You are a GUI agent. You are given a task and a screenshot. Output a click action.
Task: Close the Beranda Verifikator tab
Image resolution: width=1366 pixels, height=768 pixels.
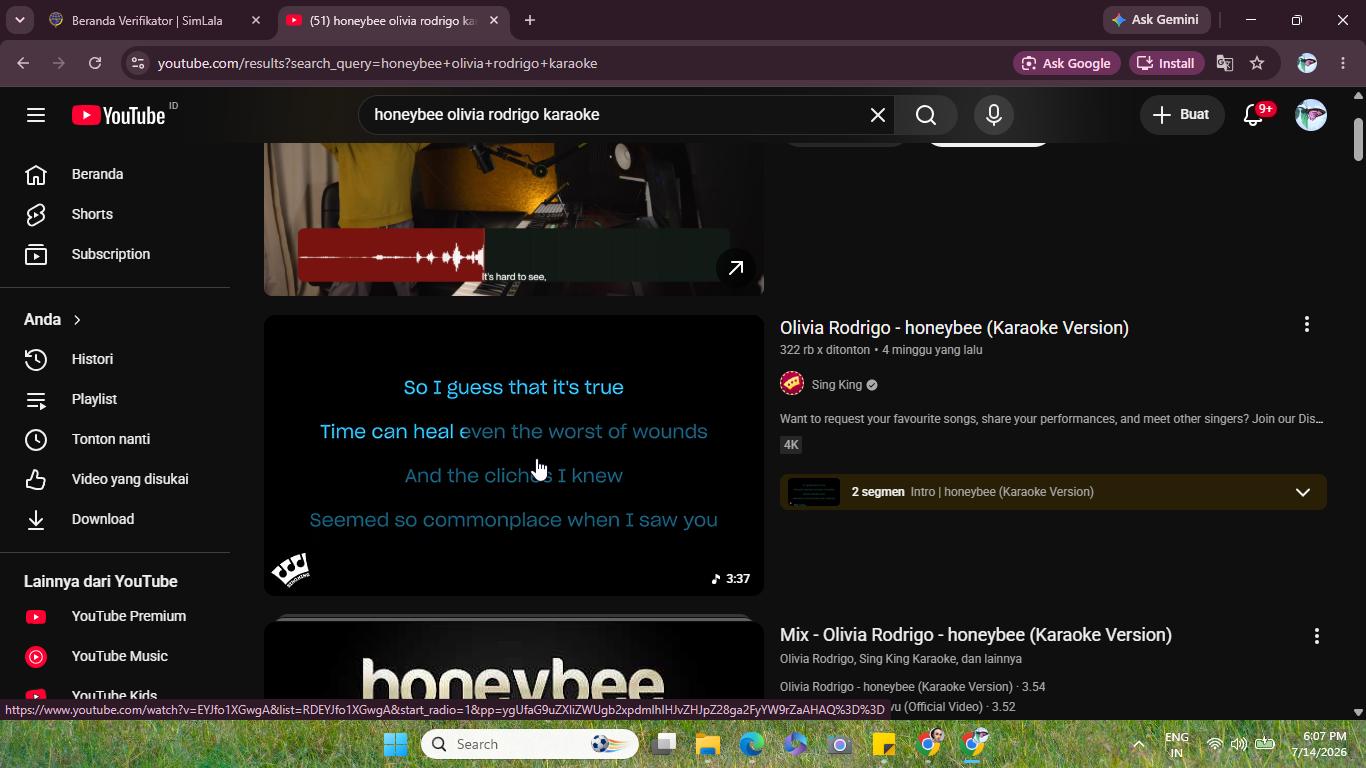pyautogui.click(x=256, y=20)
